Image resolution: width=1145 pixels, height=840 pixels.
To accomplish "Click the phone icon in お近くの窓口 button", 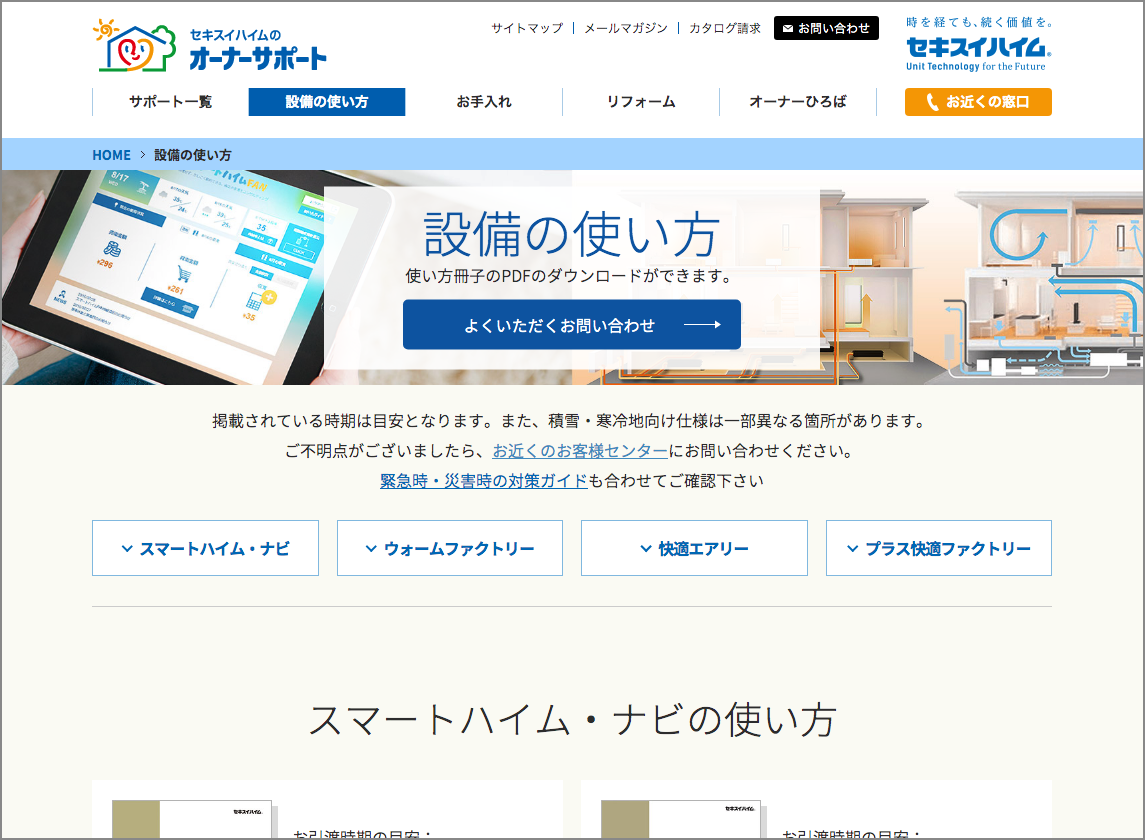I will [932, 102].
